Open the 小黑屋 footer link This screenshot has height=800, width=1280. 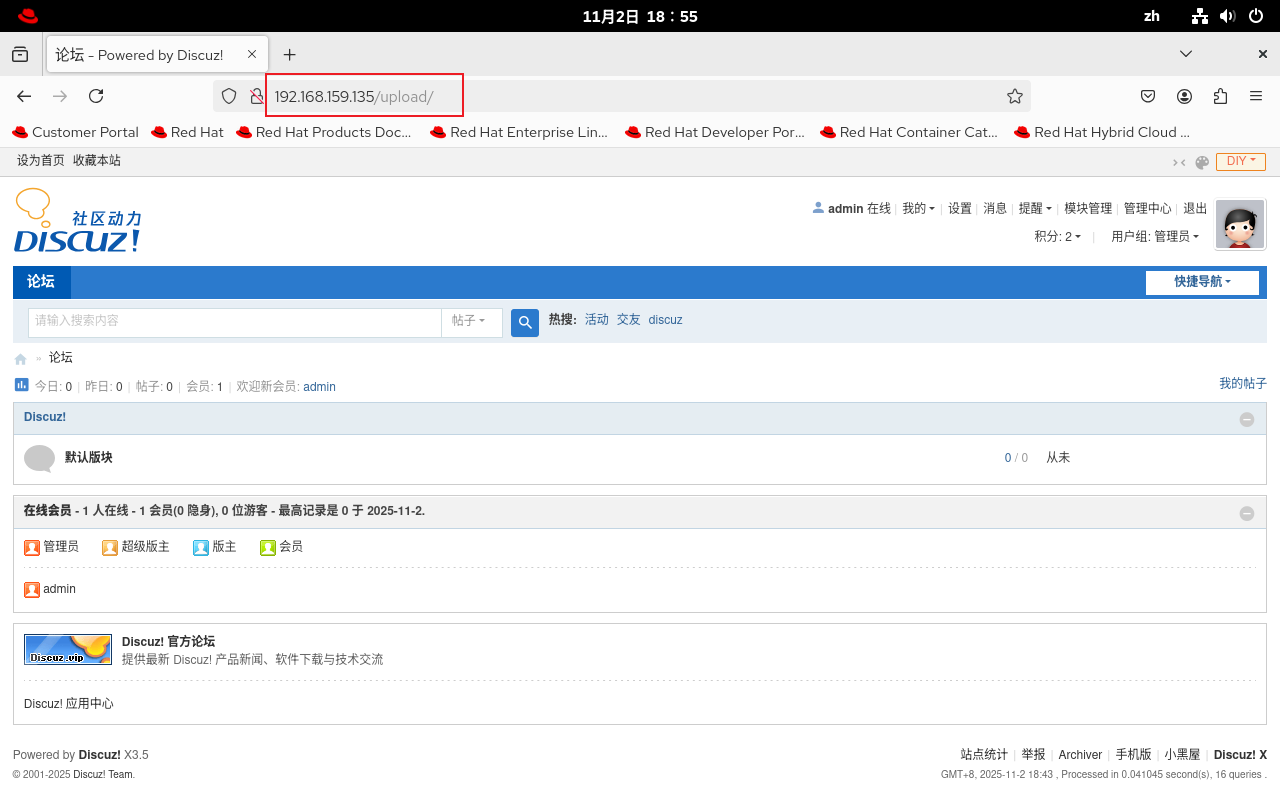click(x=1182, y=755)
